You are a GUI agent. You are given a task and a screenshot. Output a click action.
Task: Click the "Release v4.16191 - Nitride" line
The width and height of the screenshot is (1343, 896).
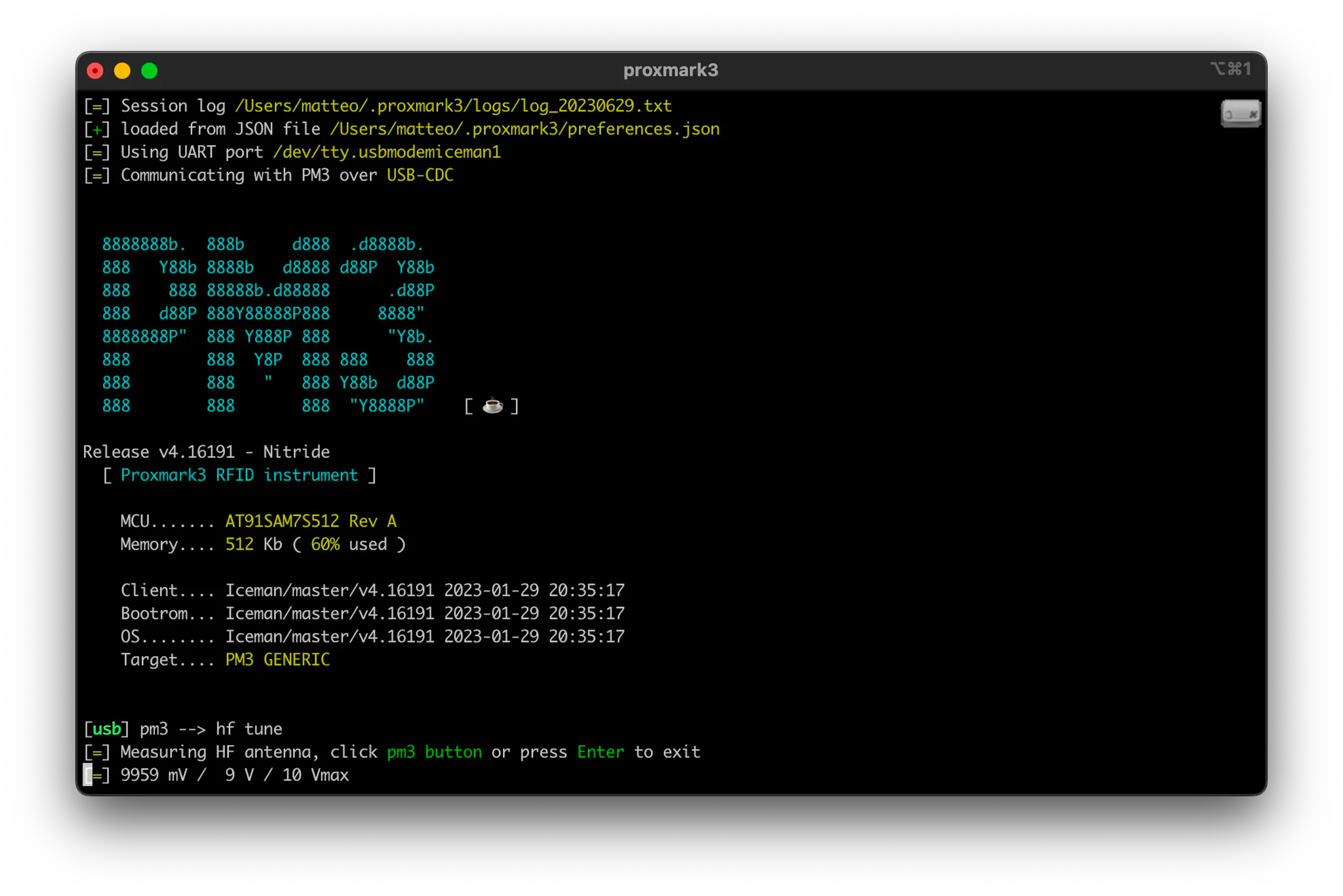click(x=206, y=452)
